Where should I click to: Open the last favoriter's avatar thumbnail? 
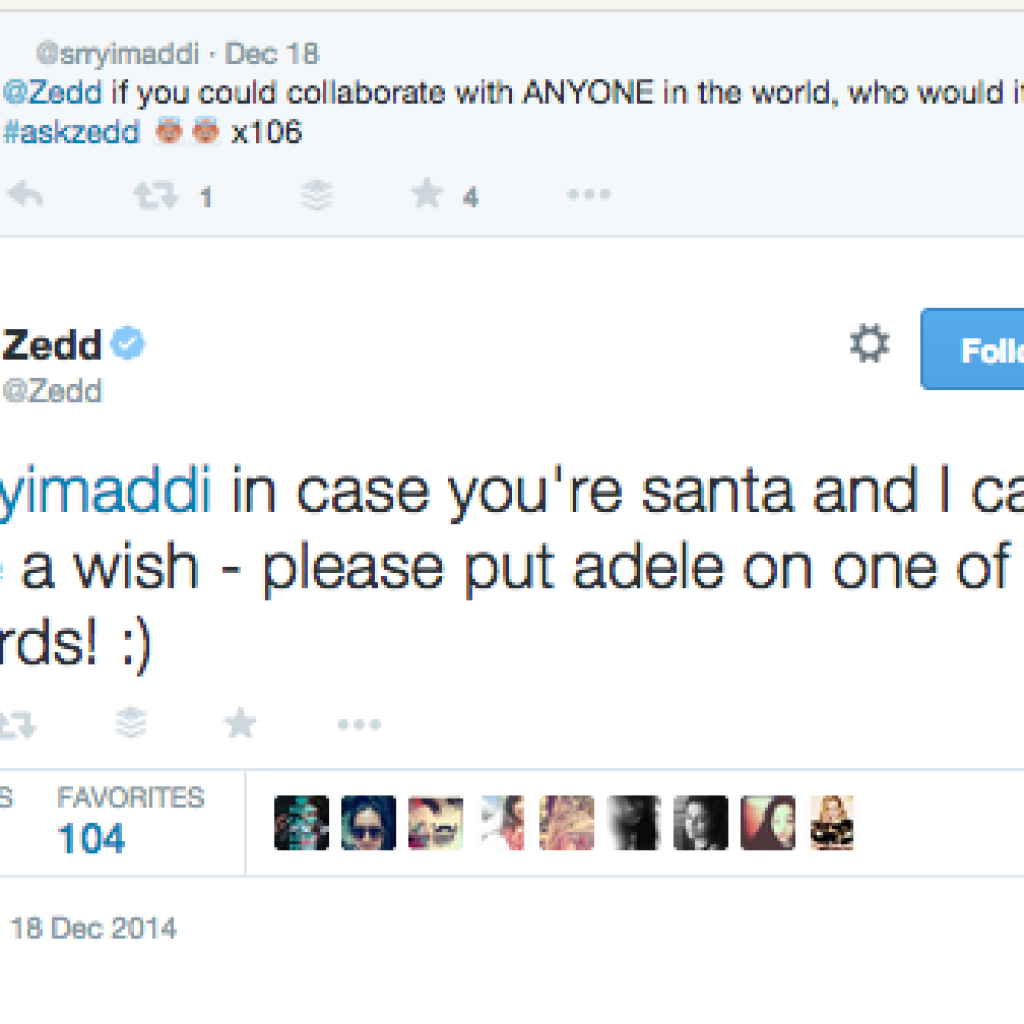point(833,823)
